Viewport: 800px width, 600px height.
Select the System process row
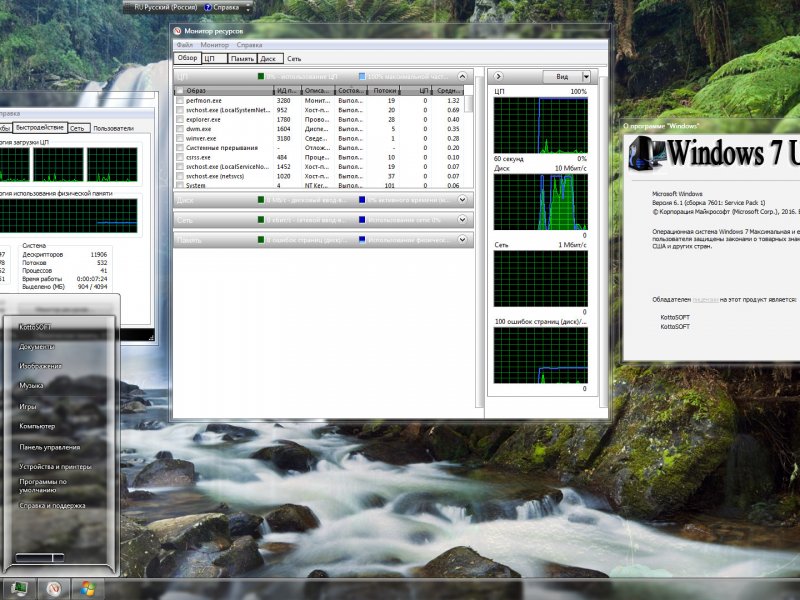click(x=320, y=186)
